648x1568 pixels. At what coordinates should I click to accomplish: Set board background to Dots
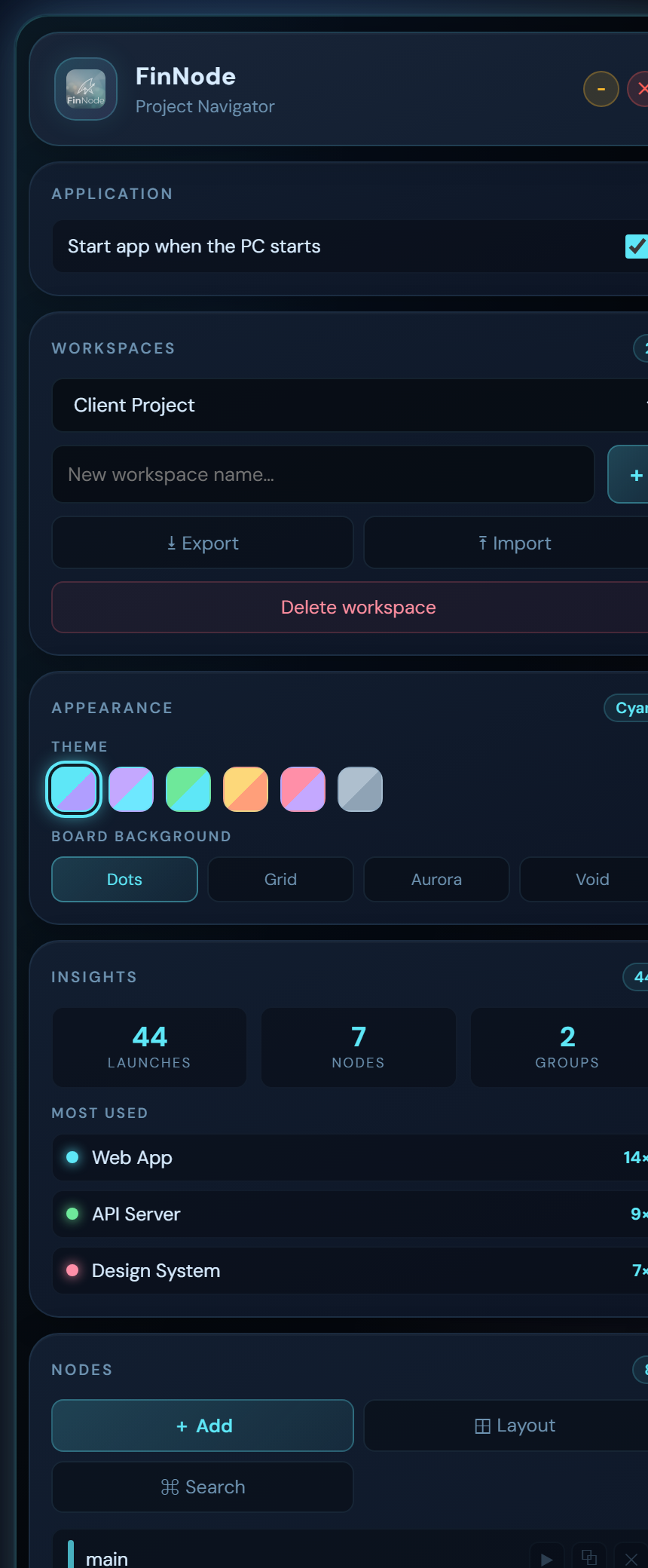[124, 879]
